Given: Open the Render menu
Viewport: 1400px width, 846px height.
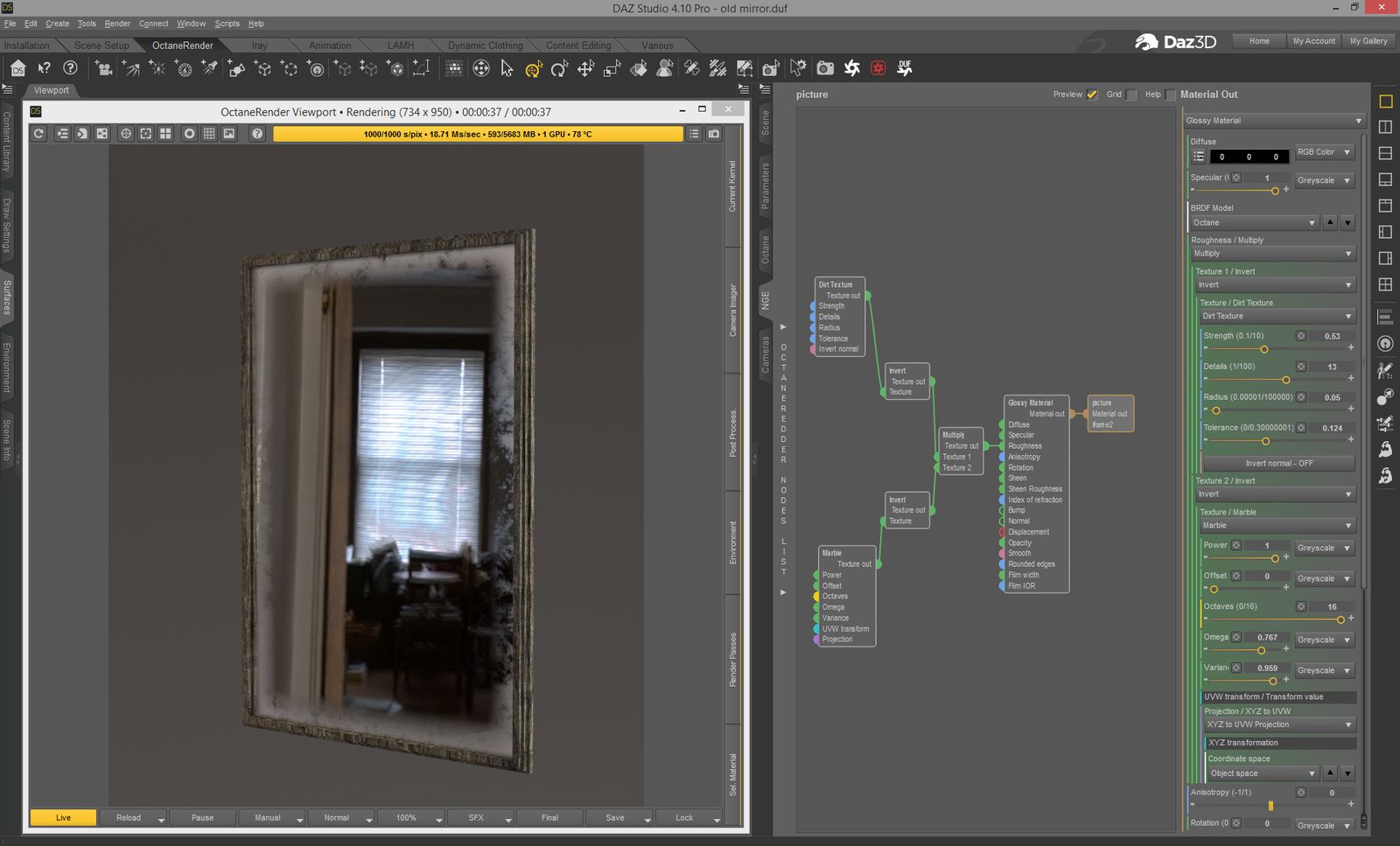Looking at the screenshot, I should [117, 24].
